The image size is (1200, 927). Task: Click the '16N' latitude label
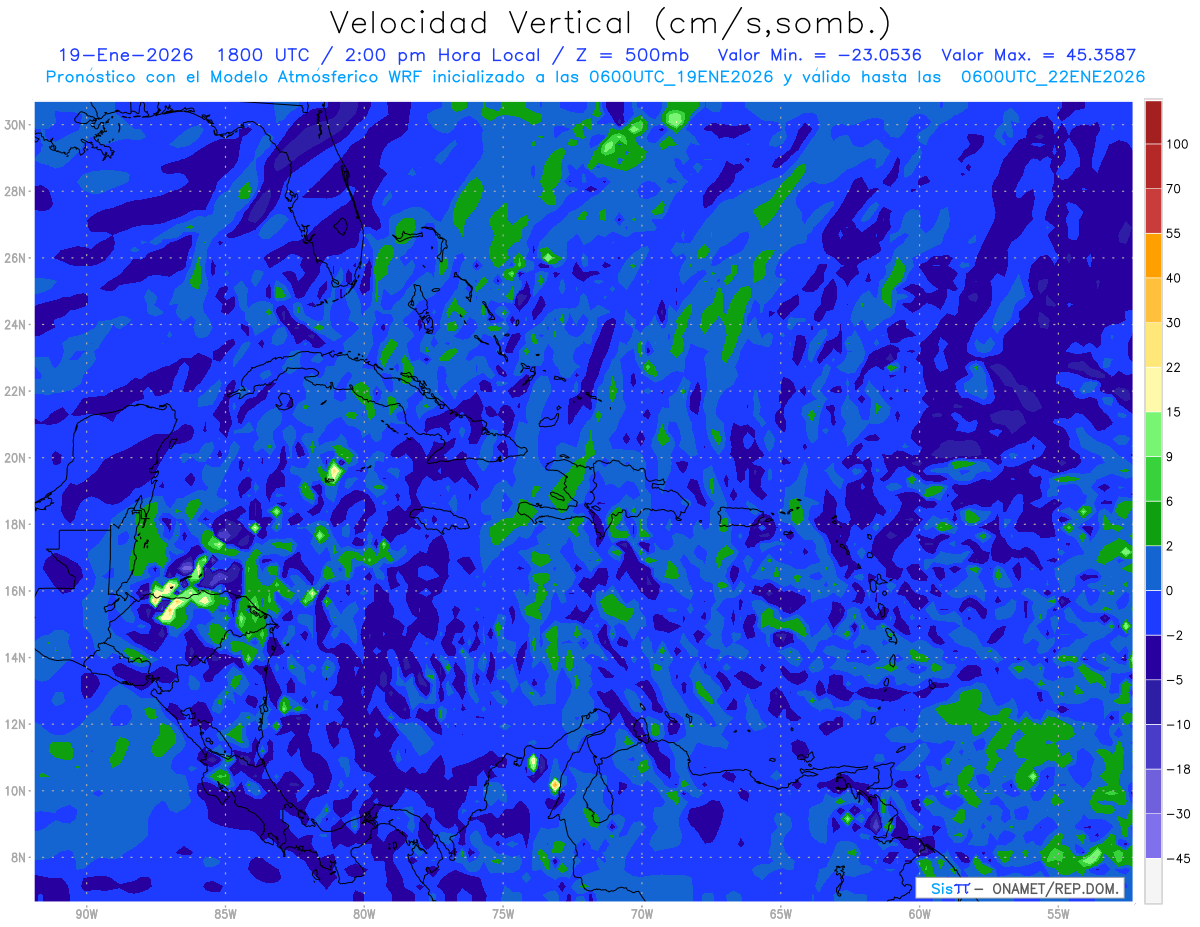[17, 591]
